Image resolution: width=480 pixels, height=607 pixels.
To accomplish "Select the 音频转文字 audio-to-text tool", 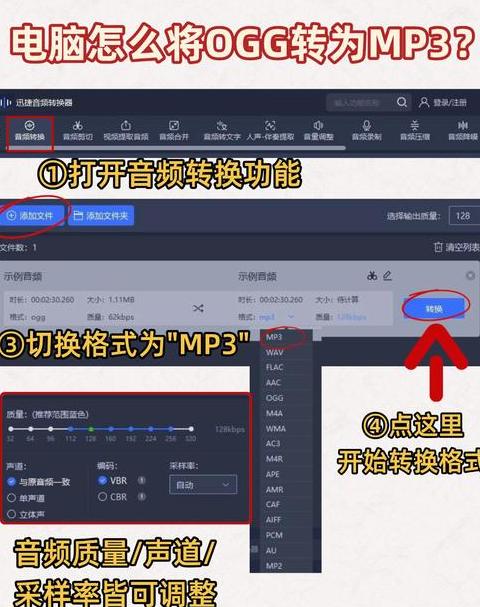I will (x=222, y=130).
